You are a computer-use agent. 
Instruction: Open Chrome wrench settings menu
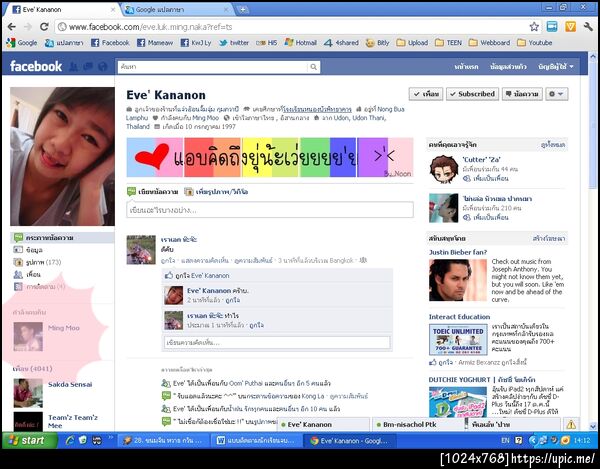coord(588,27)
